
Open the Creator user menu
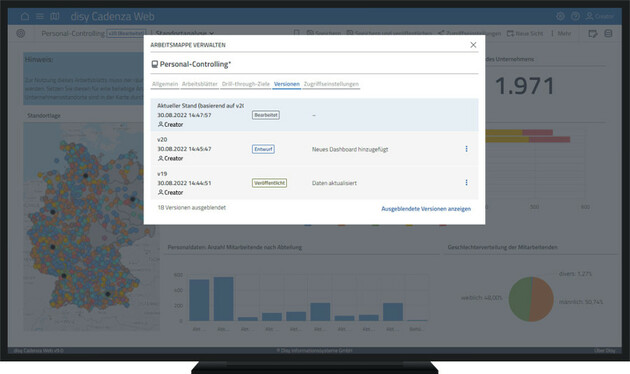[x=599, y=16]
